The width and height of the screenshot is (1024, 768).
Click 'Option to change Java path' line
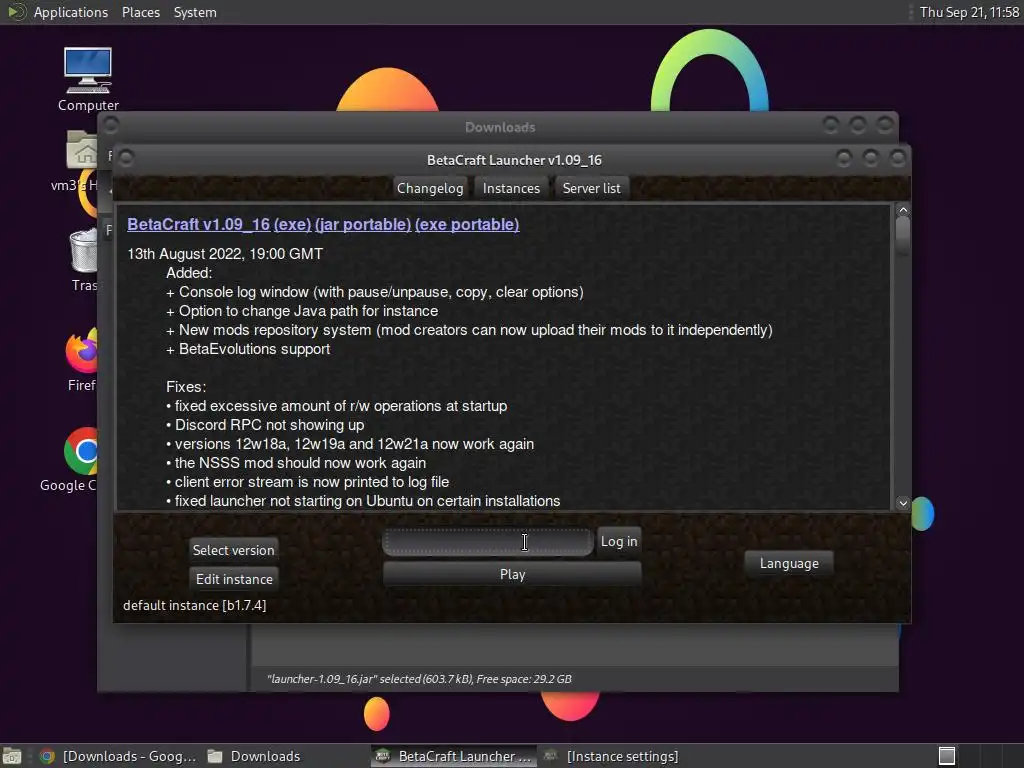tap(302, 311)
